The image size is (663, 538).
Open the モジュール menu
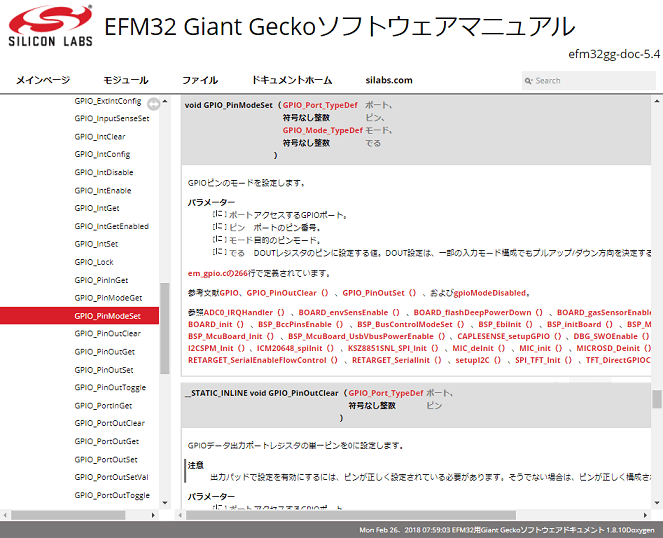coord(126,80)
